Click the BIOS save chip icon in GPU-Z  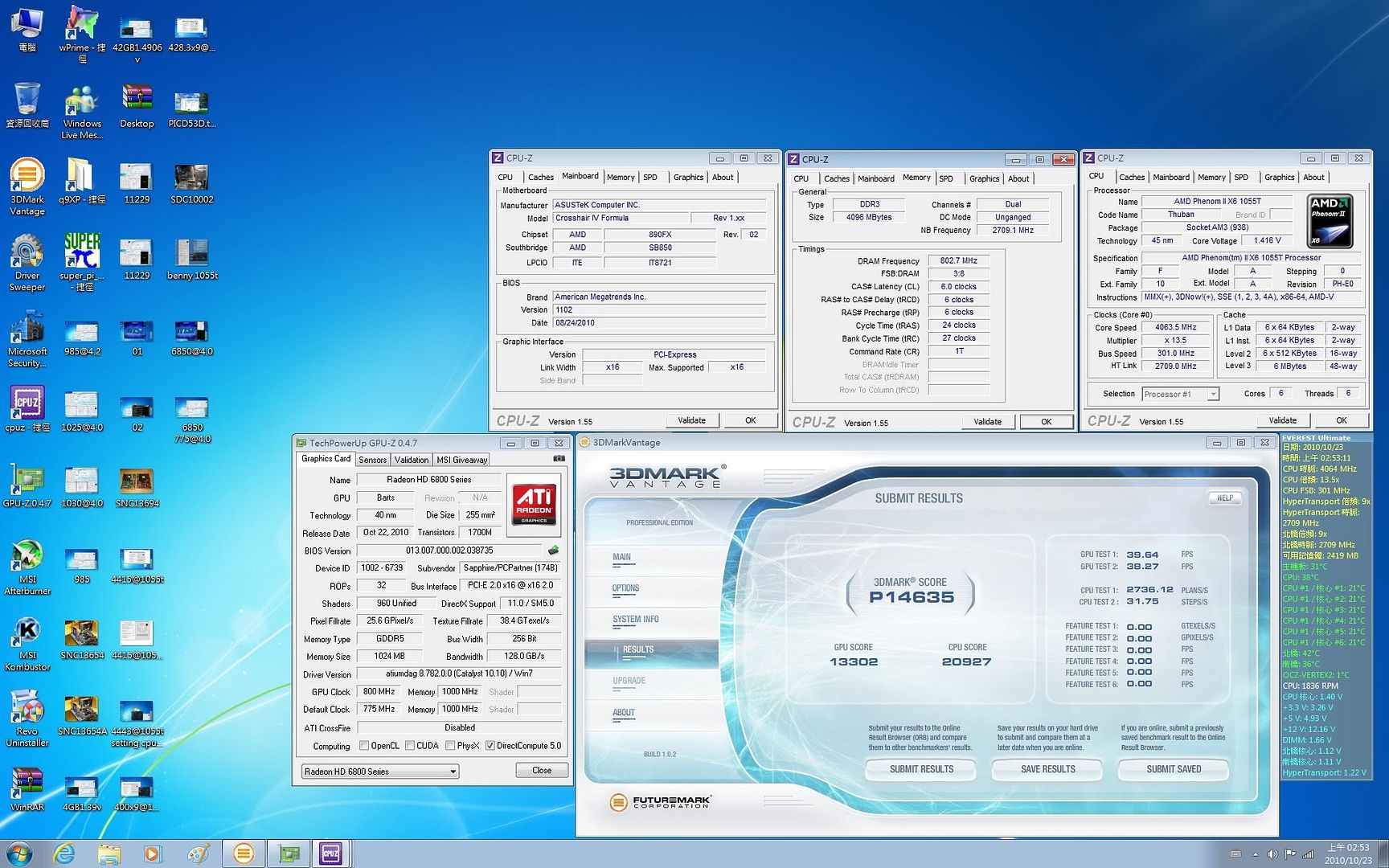(553, 551)
